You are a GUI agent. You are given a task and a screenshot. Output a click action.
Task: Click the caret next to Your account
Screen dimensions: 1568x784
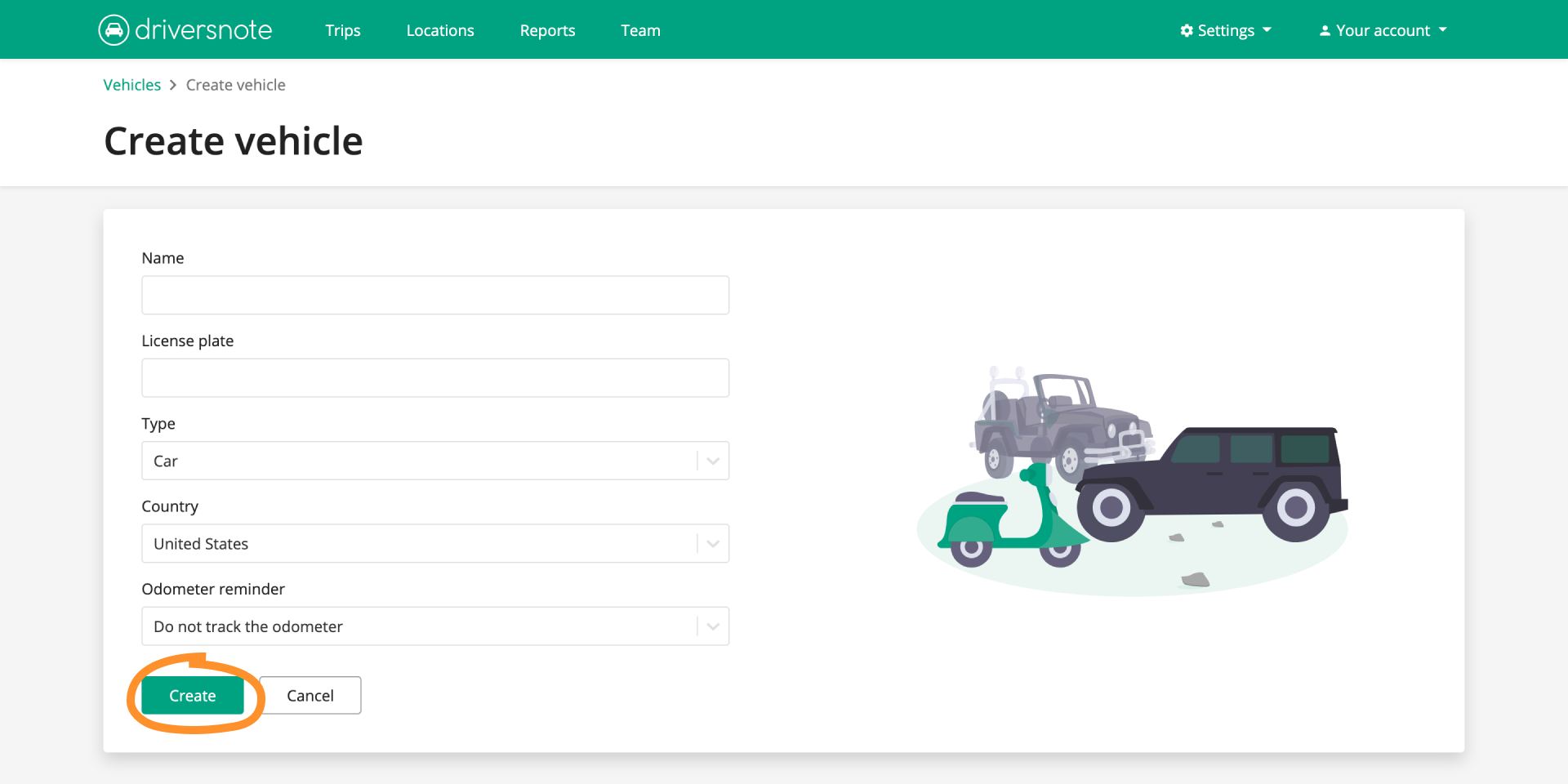[x=1441, y=31]
